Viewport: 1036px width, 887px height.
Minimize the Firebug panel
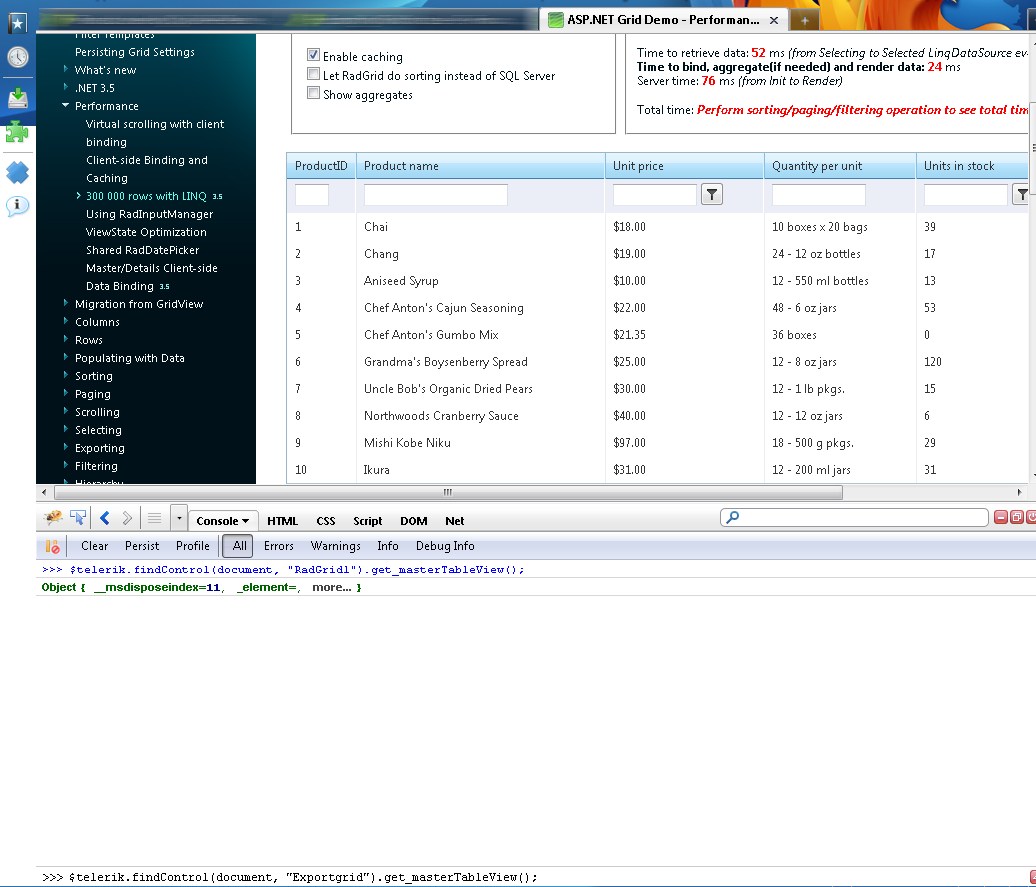(1000, 518)
